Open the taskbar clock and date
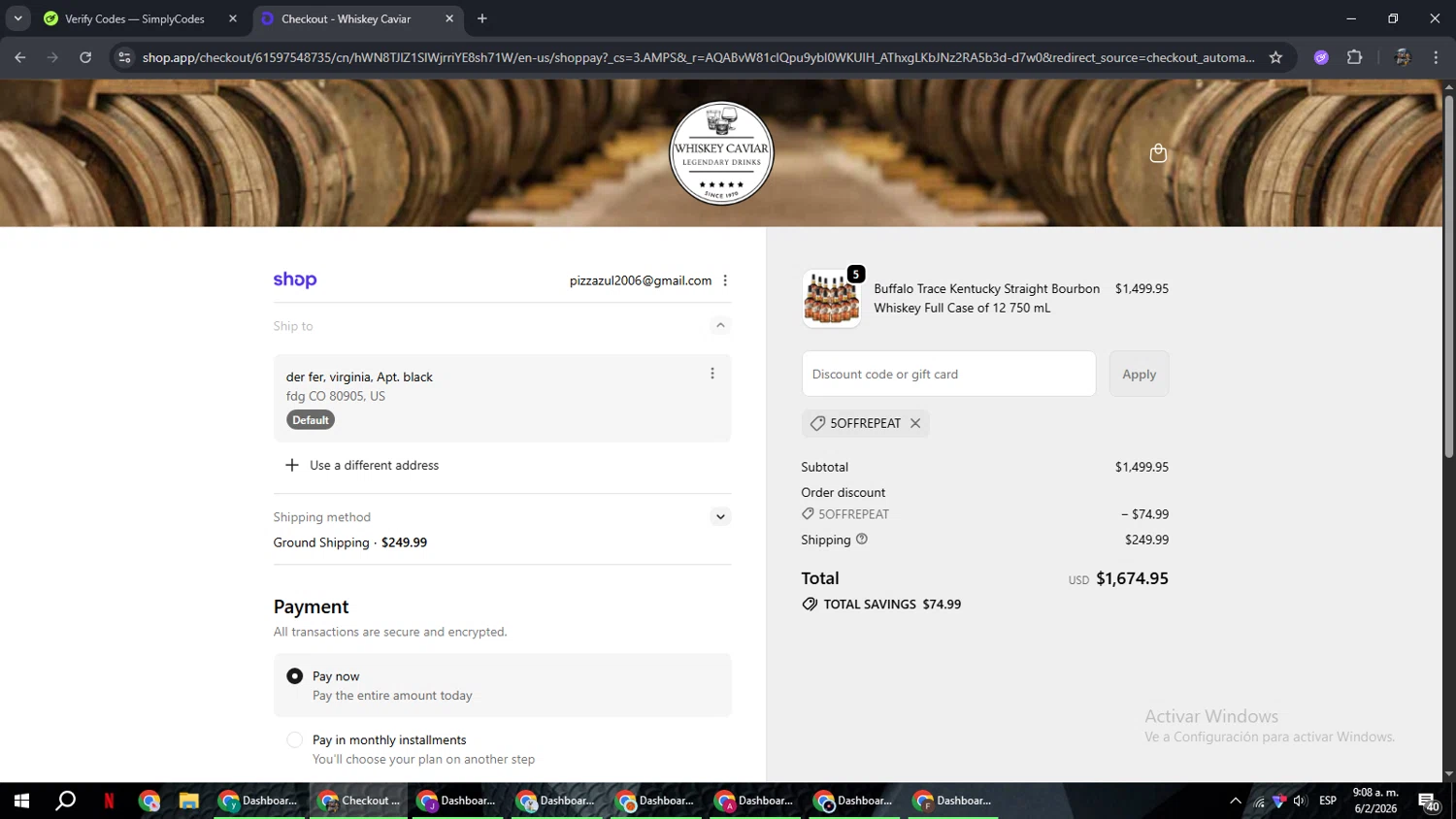 [x=1376, y=801]
